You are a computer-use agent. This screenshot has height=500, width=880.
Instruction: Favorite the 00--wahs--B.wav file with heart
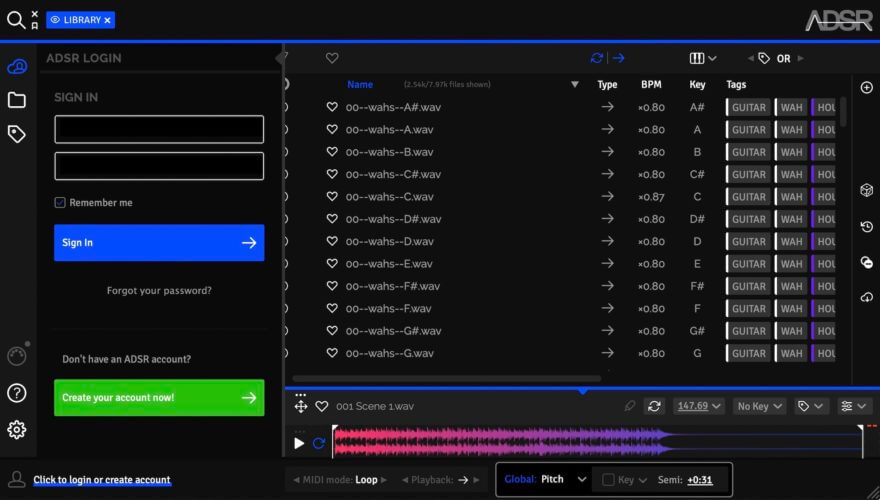tap(332, 152)
